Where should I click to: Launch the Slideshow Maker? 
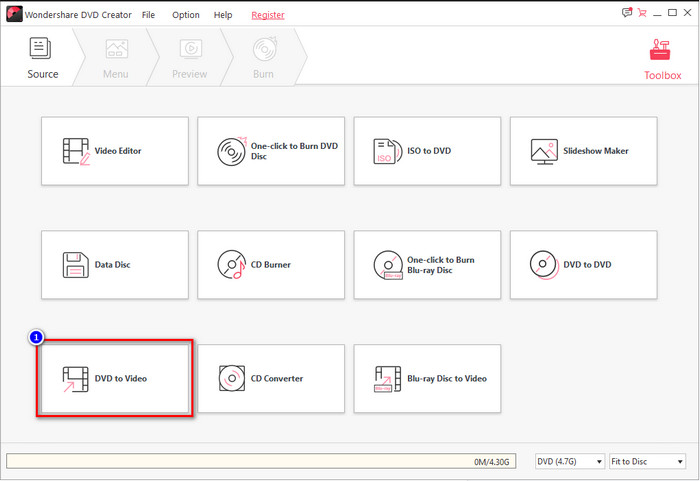point(583,151)
